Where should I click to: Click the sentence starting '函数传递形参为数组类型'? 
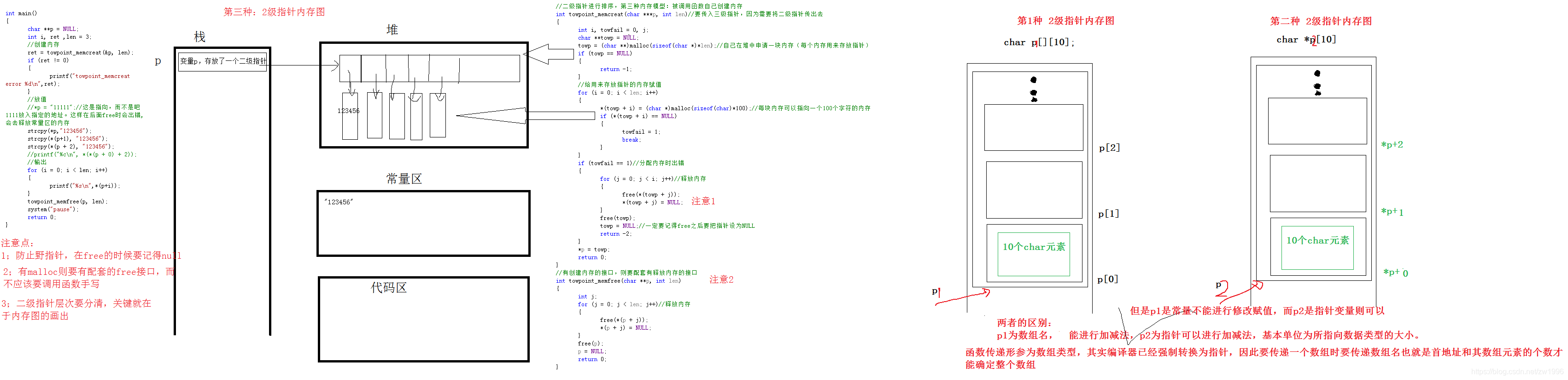coord(1264,359)
